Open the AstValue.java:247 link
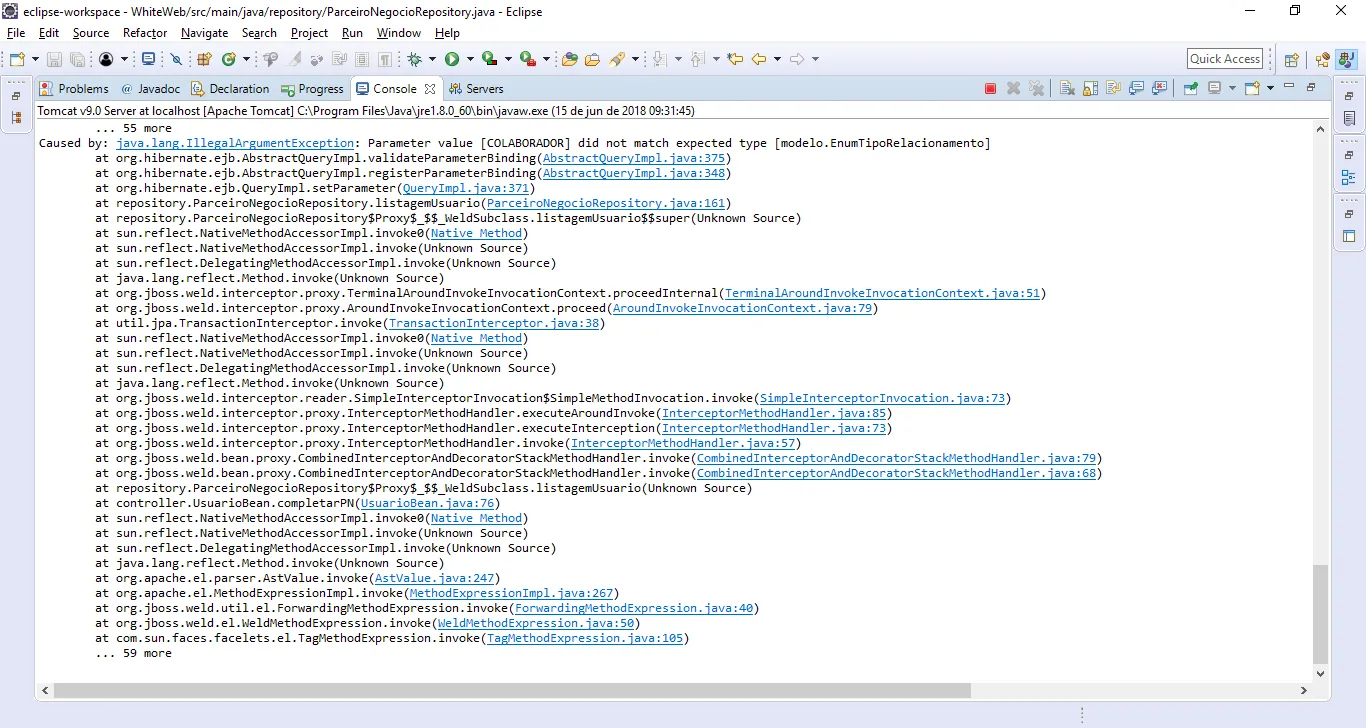 (x=434, y=578)
